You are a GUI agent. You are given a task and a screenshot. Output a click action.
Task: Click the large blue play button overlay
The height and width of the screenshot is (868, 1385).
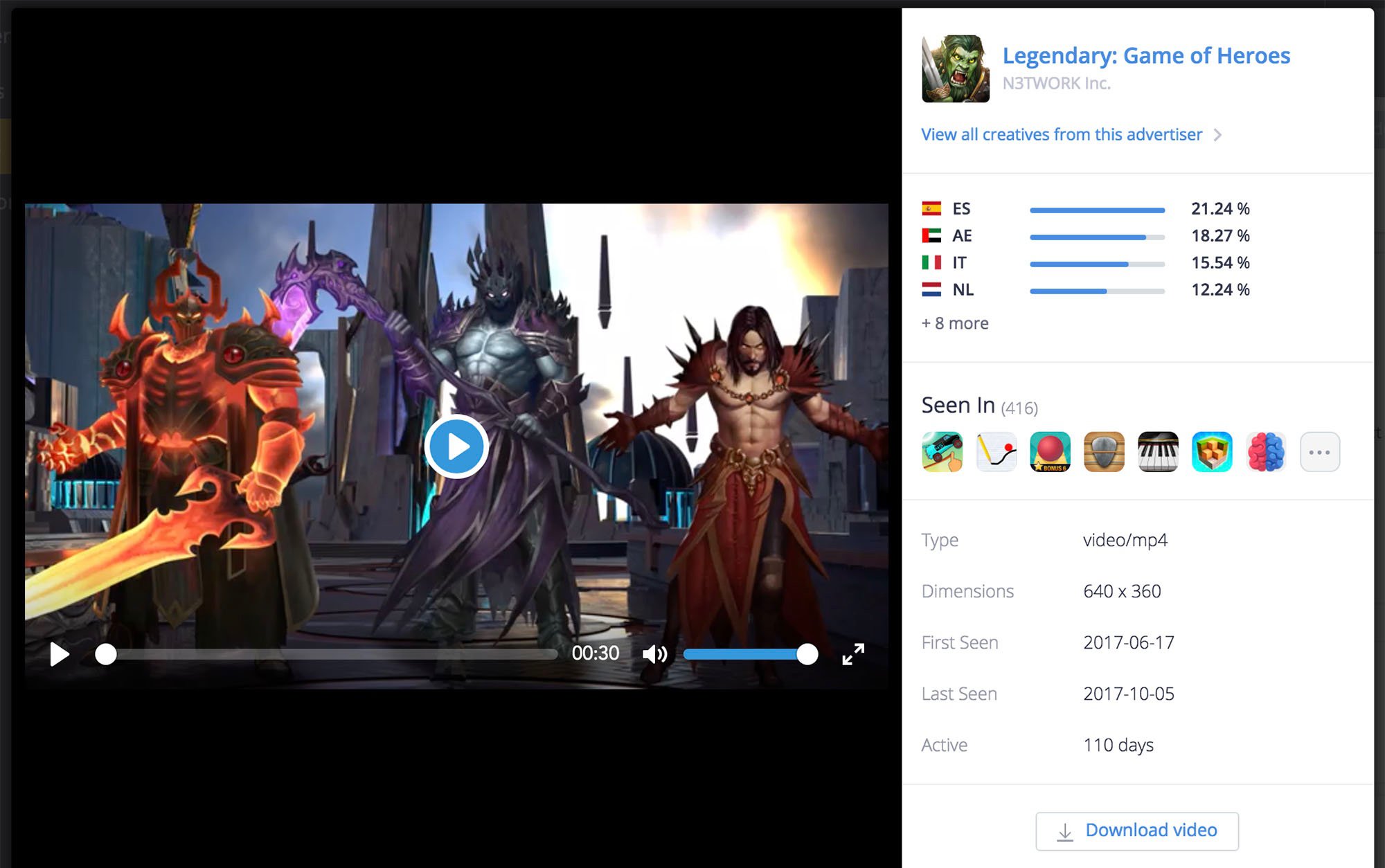[456, 446]
